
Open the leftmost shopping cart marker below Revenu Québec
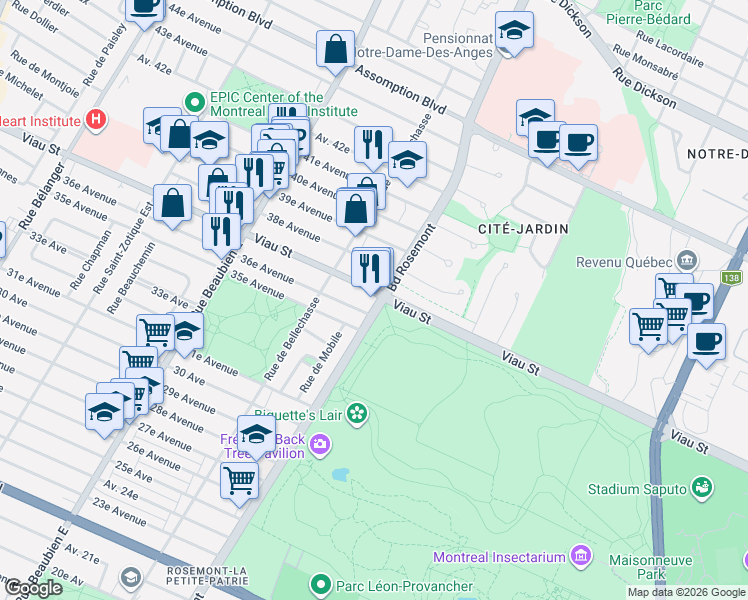[648, 327]
